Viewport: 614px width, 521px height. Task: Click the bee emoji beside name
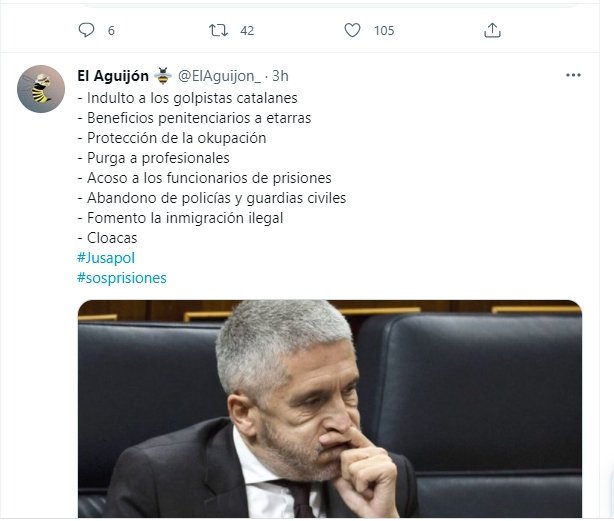163,76
